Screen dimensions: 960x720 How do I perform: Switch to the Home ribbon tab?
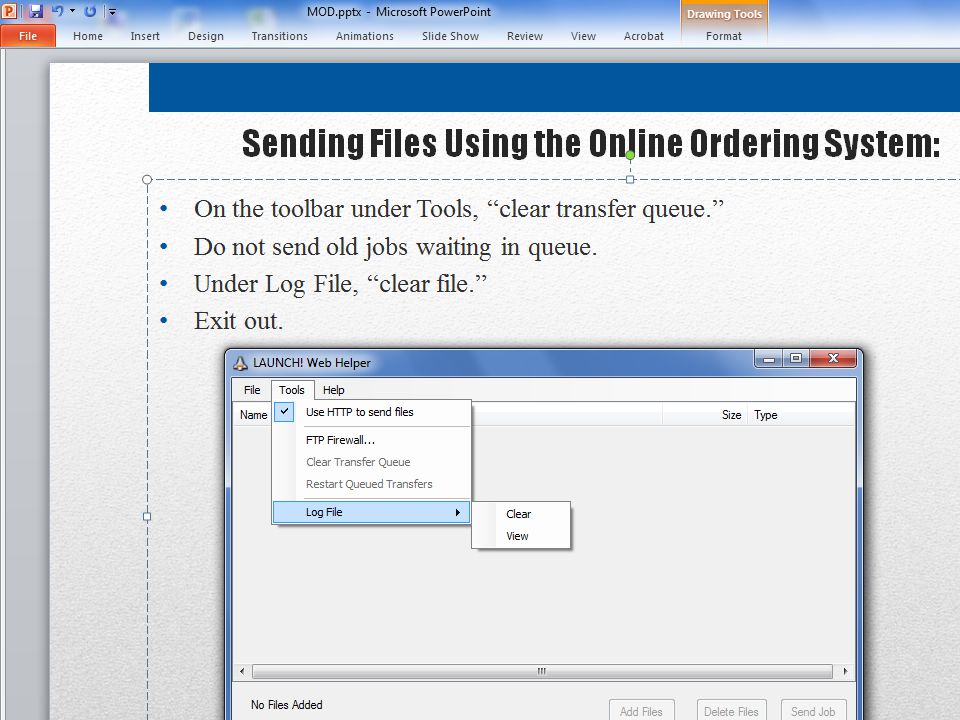coord(88,36)
